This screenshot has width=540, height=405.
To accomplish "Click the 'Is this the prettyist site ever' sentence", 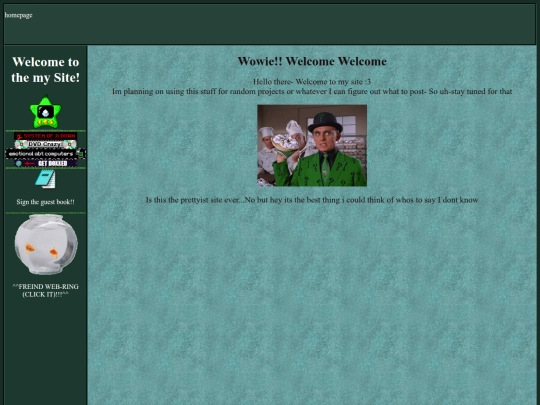I will pyautogui.click(x=312, y=200).
